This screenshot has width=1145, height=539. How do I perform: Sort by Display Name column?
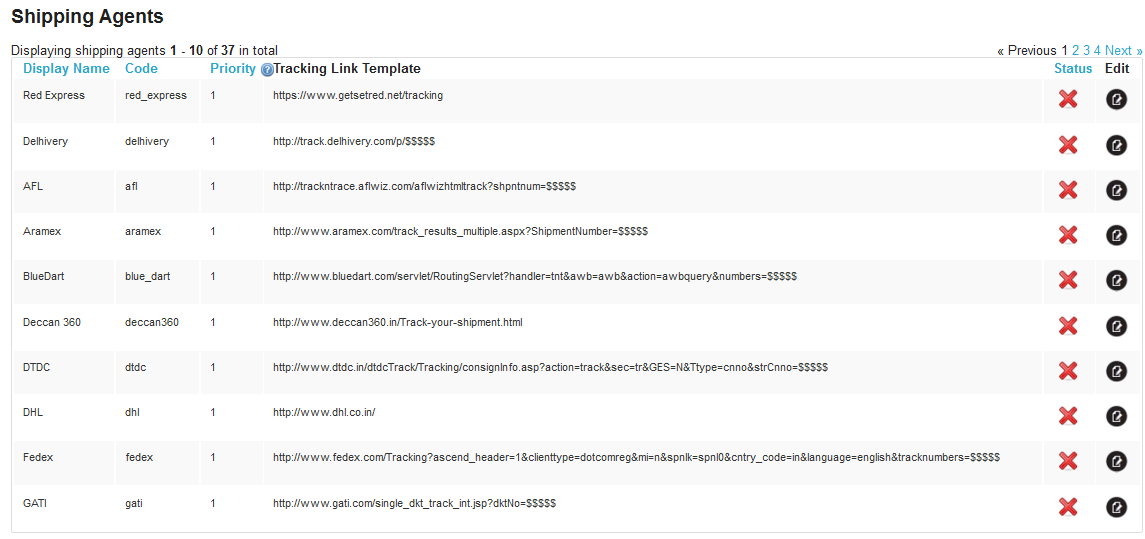coord(66,69)
